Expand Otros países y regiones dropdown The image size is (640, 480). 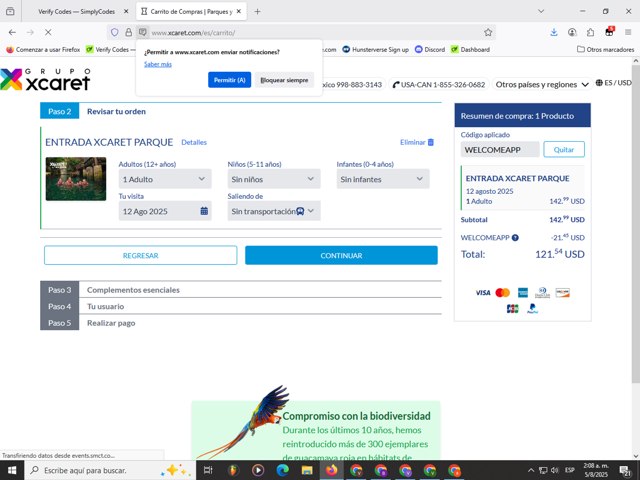click(x=542, y=84)
